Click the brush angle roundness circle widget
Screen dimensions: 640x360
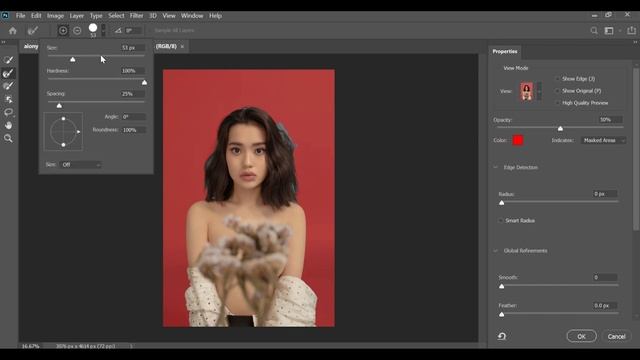(x=63, y=131)
